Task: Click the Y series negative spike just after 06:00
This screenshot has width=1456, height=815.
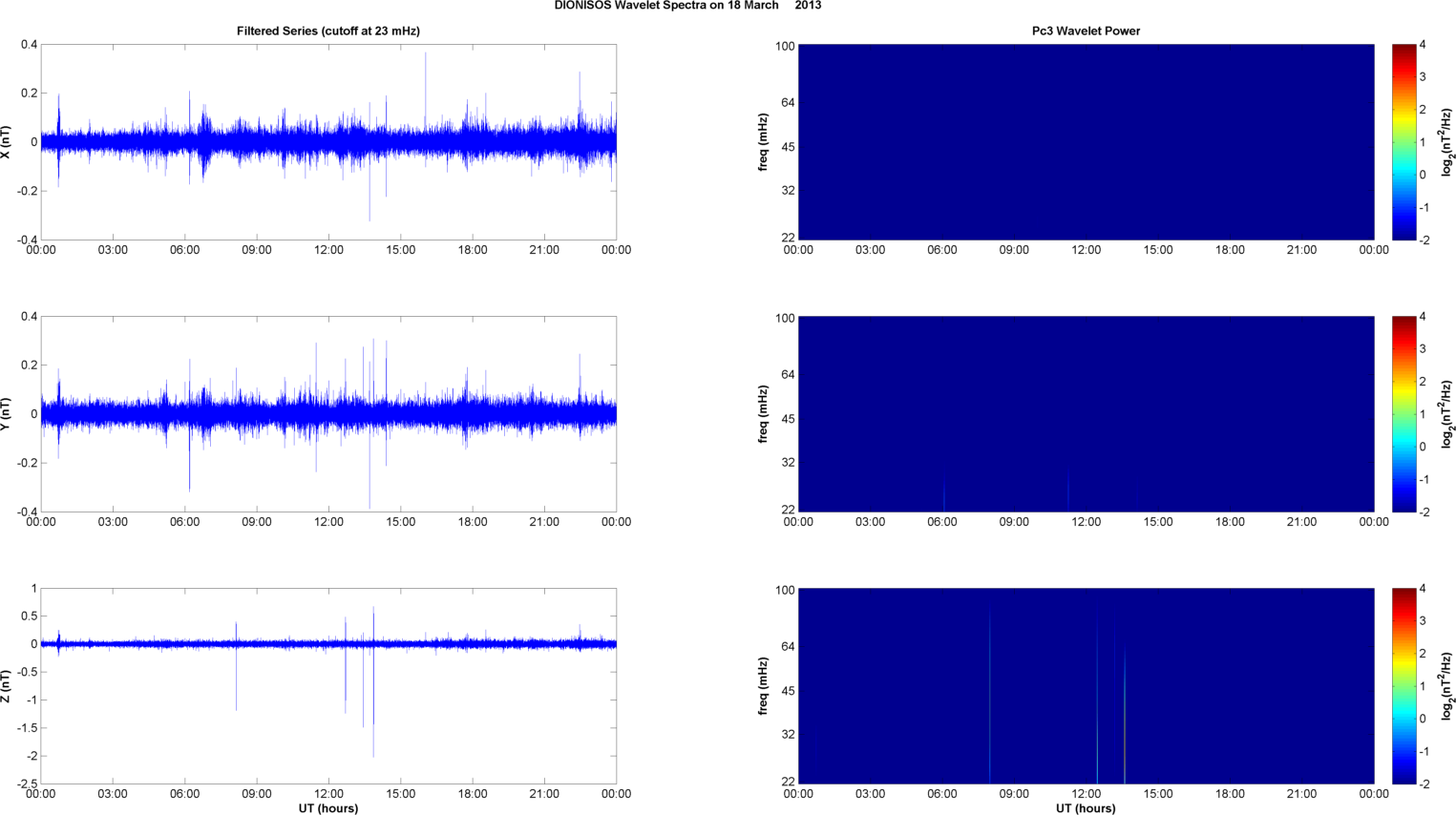Action: click(189, 463)
